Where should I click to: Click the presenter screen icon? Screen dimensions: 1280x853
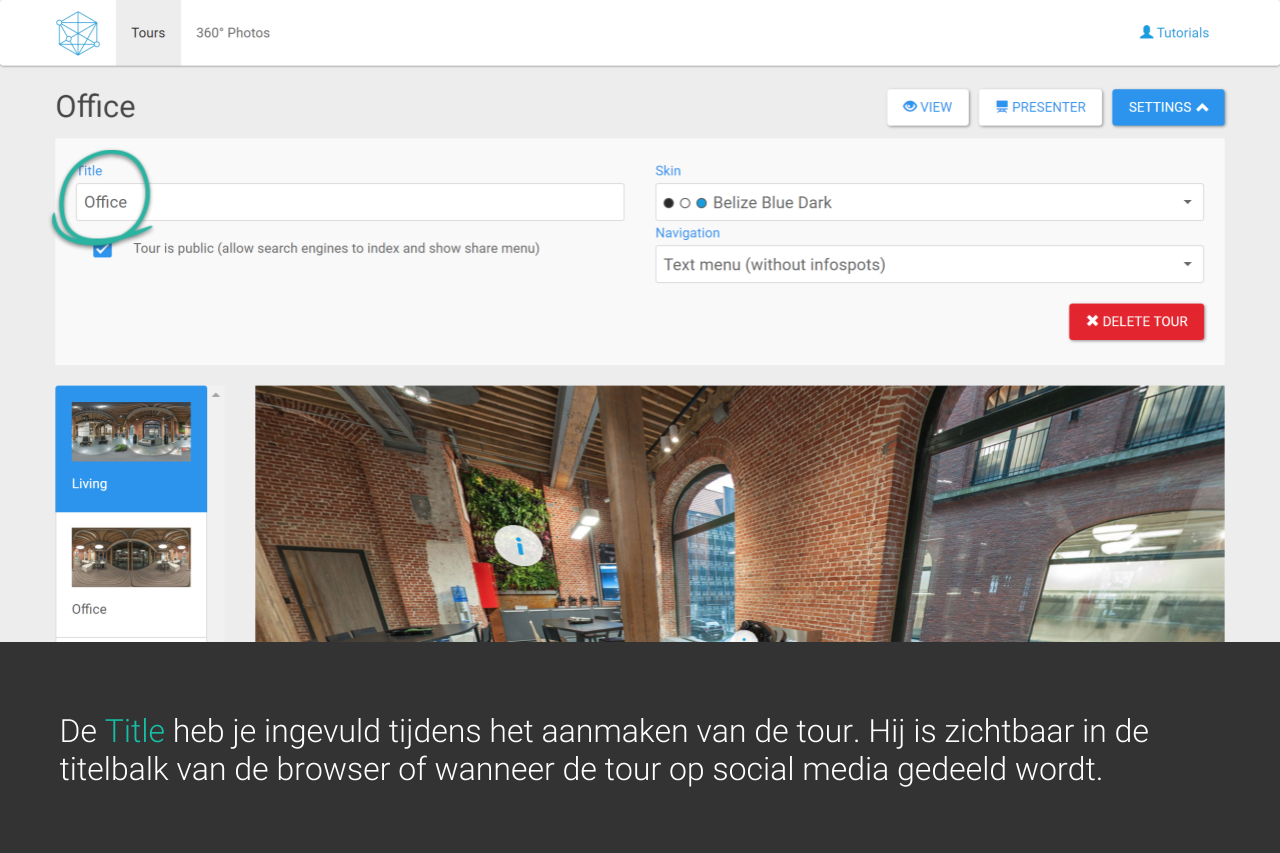coord(1001,107)
